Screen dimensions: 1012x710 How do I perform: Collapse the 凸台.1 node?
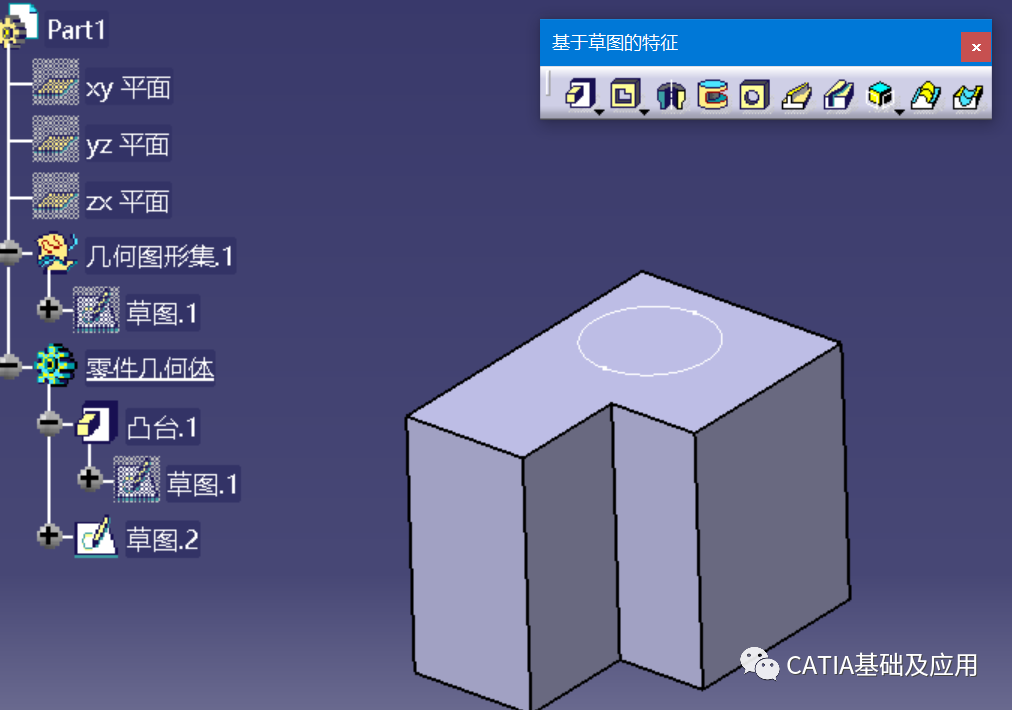point(49,423)
